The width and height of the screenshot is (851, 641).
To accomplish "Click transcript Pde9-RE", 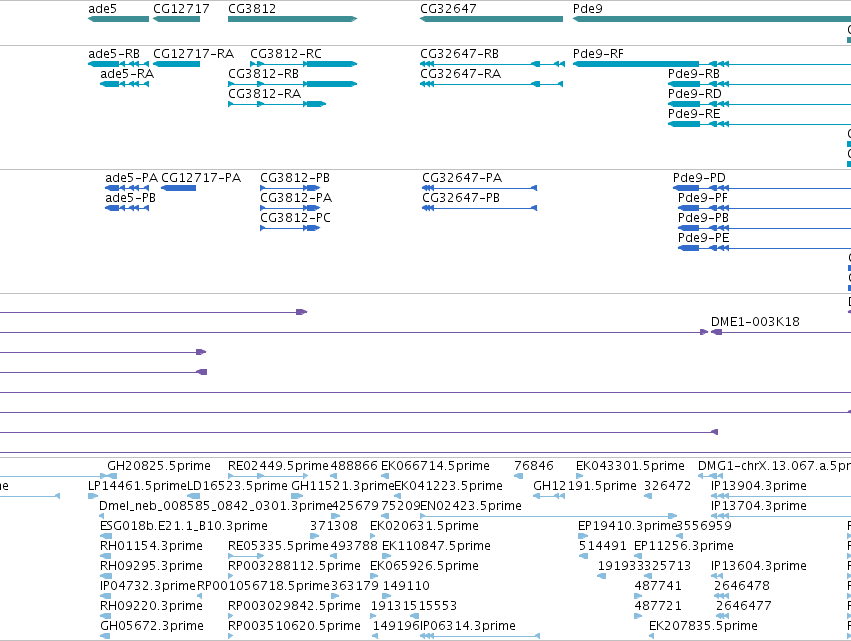I will pyautogui.click(x=759, y=124).
